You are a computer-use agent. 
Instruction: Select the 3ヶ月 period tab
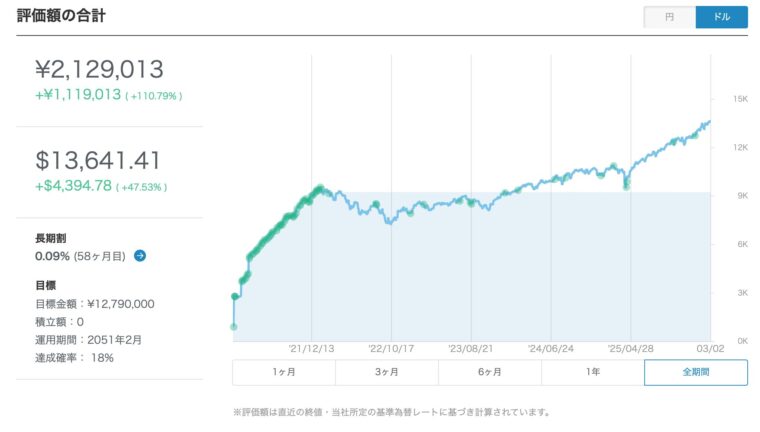[x=386, y=372]
